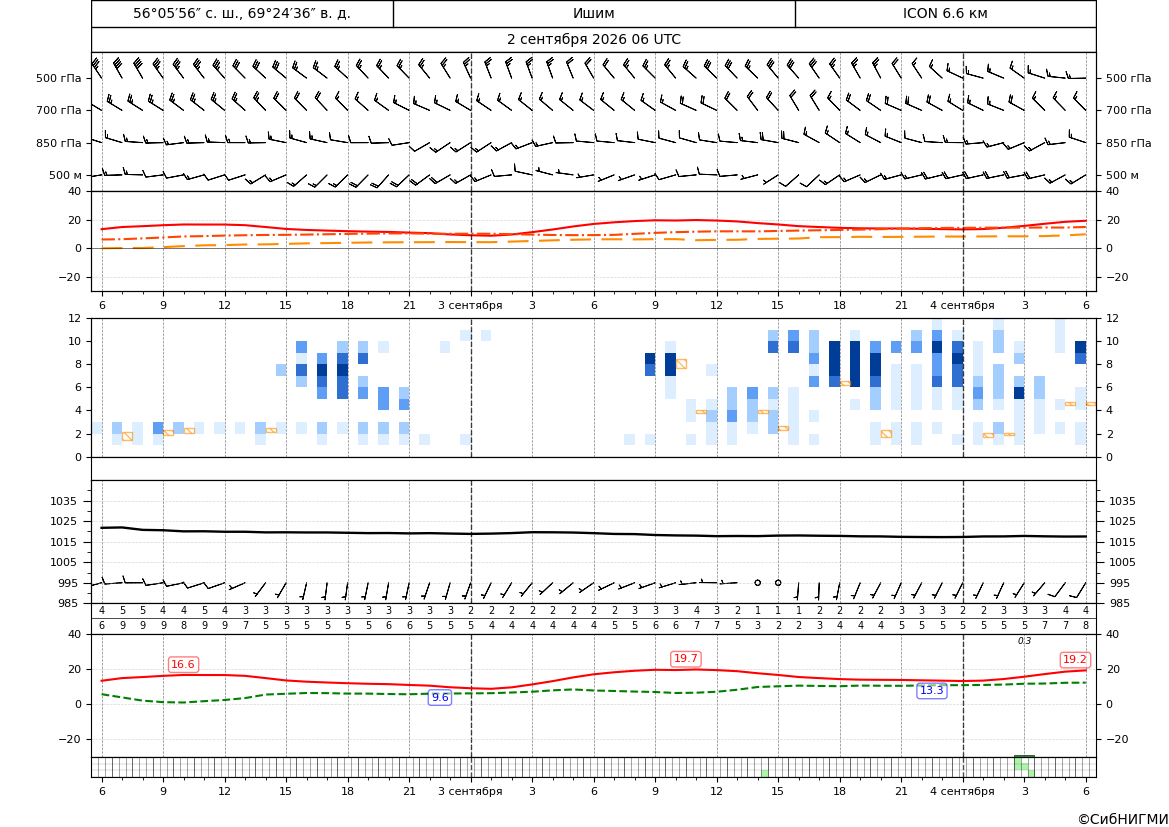Click orange hatched marker beside the 8 km cloud cell
Image resolution: width=1169 pixels, height=827 pixels.
[x=681, y=364]
